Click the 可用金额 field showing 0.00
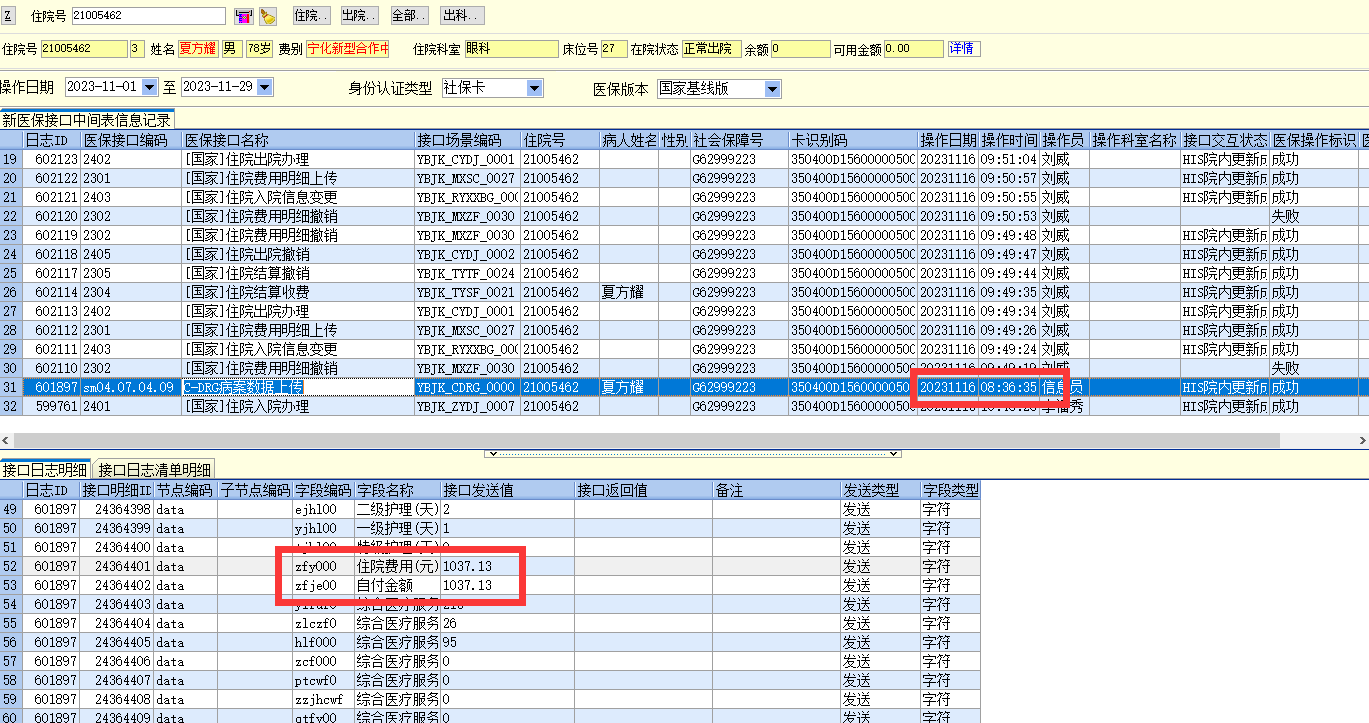The height and width of the screenshot is (723, 1369). pyautogui.click(x=913, y=49)
